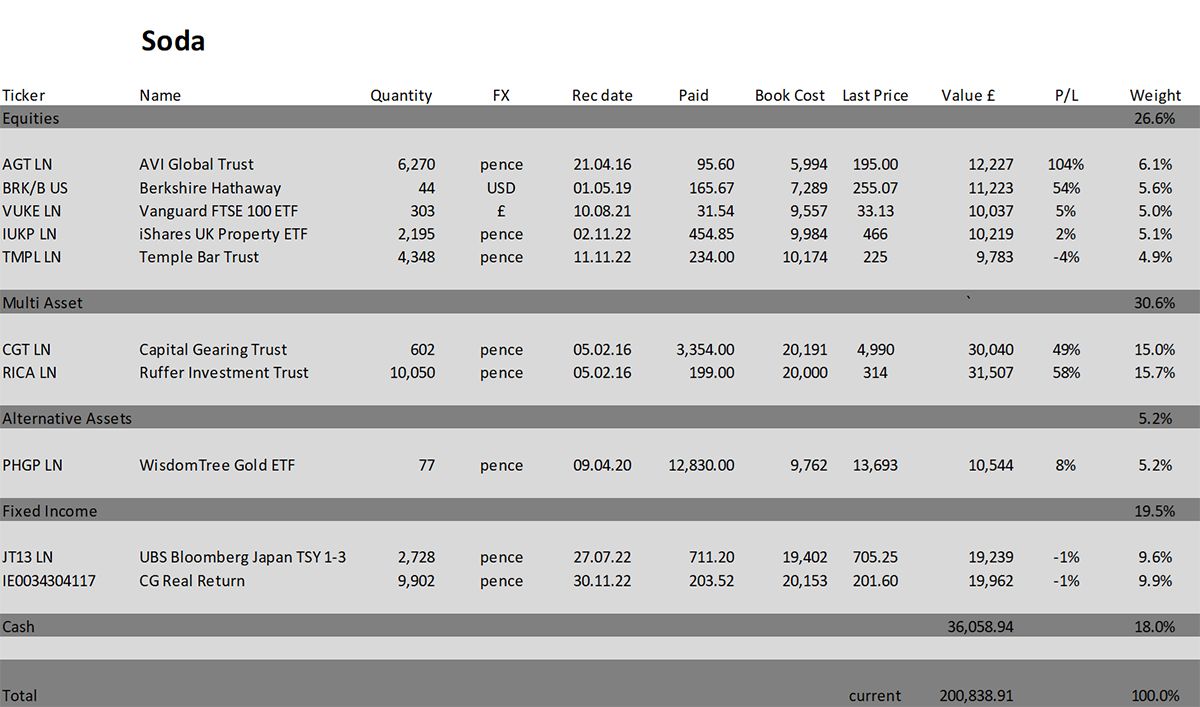Select AVI Global Trust quantity 6,270
Viewport: 1200px width, 707px height.
click(x=416, y=164)
